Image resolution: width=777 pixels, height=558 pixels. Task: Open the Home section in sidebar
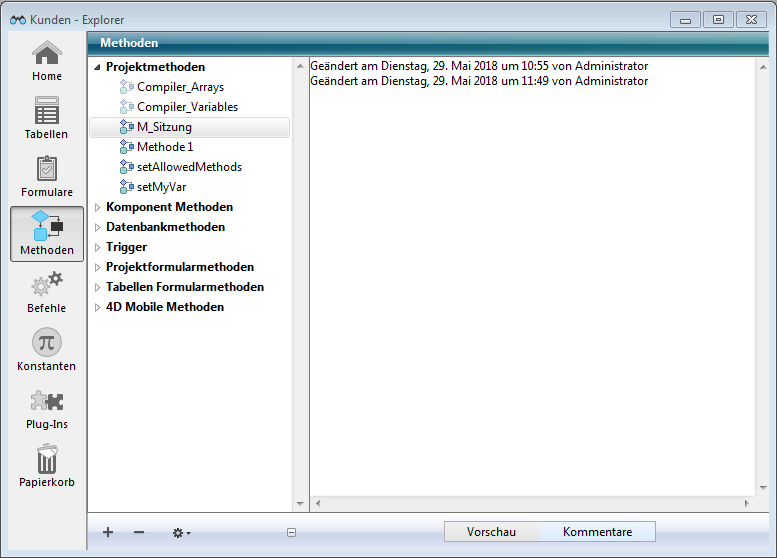point(46,60)
